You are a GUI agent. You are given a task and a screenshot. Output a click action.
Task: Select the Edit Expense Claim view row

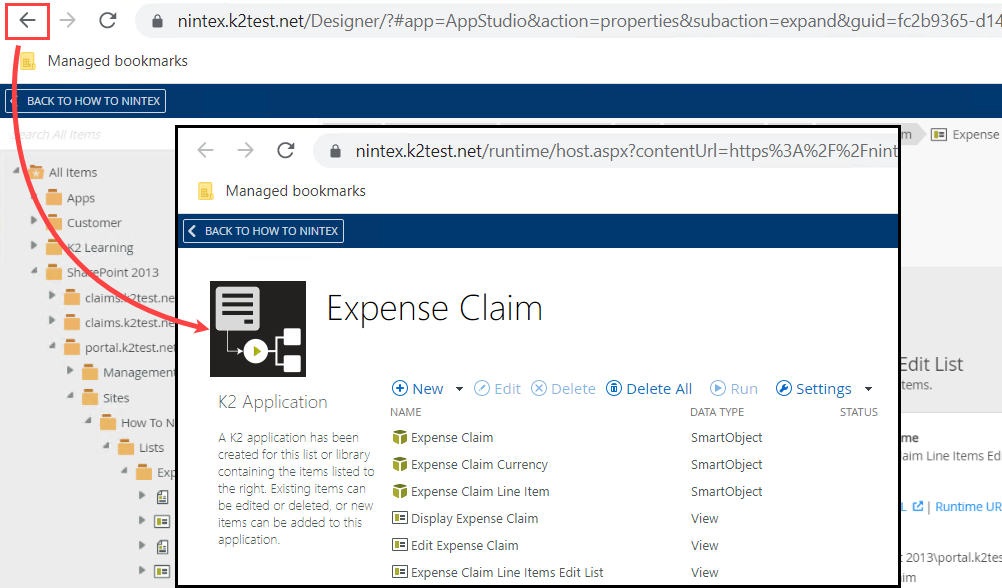point(635,545)
